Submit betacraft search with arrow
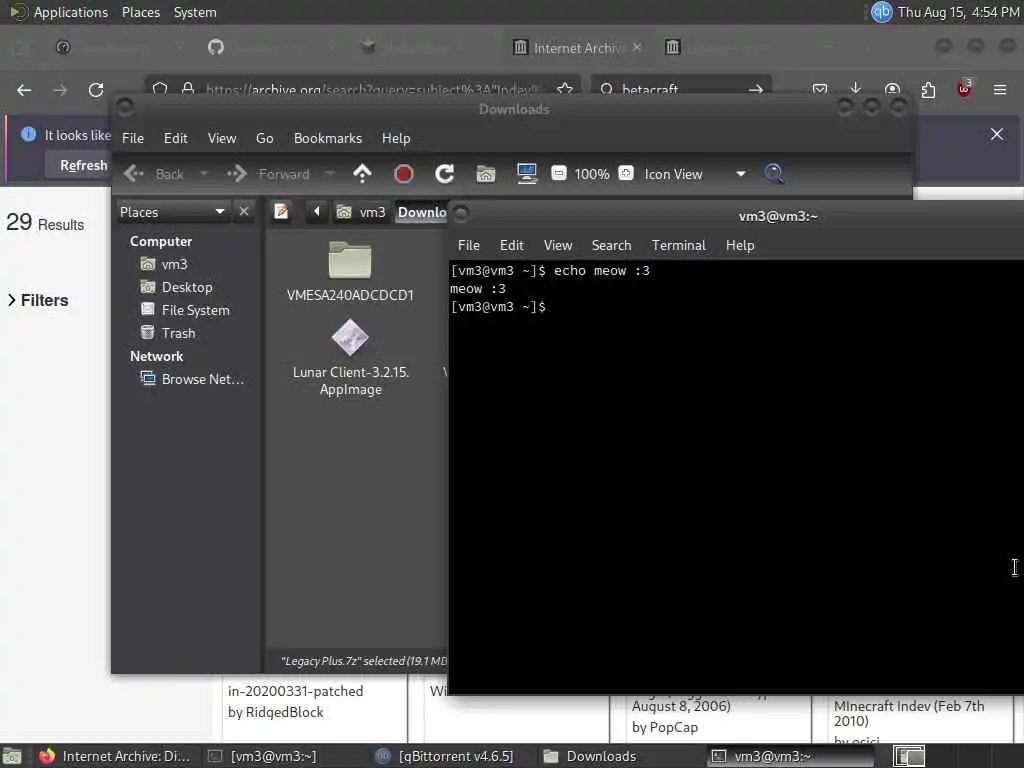 [756, 89]
